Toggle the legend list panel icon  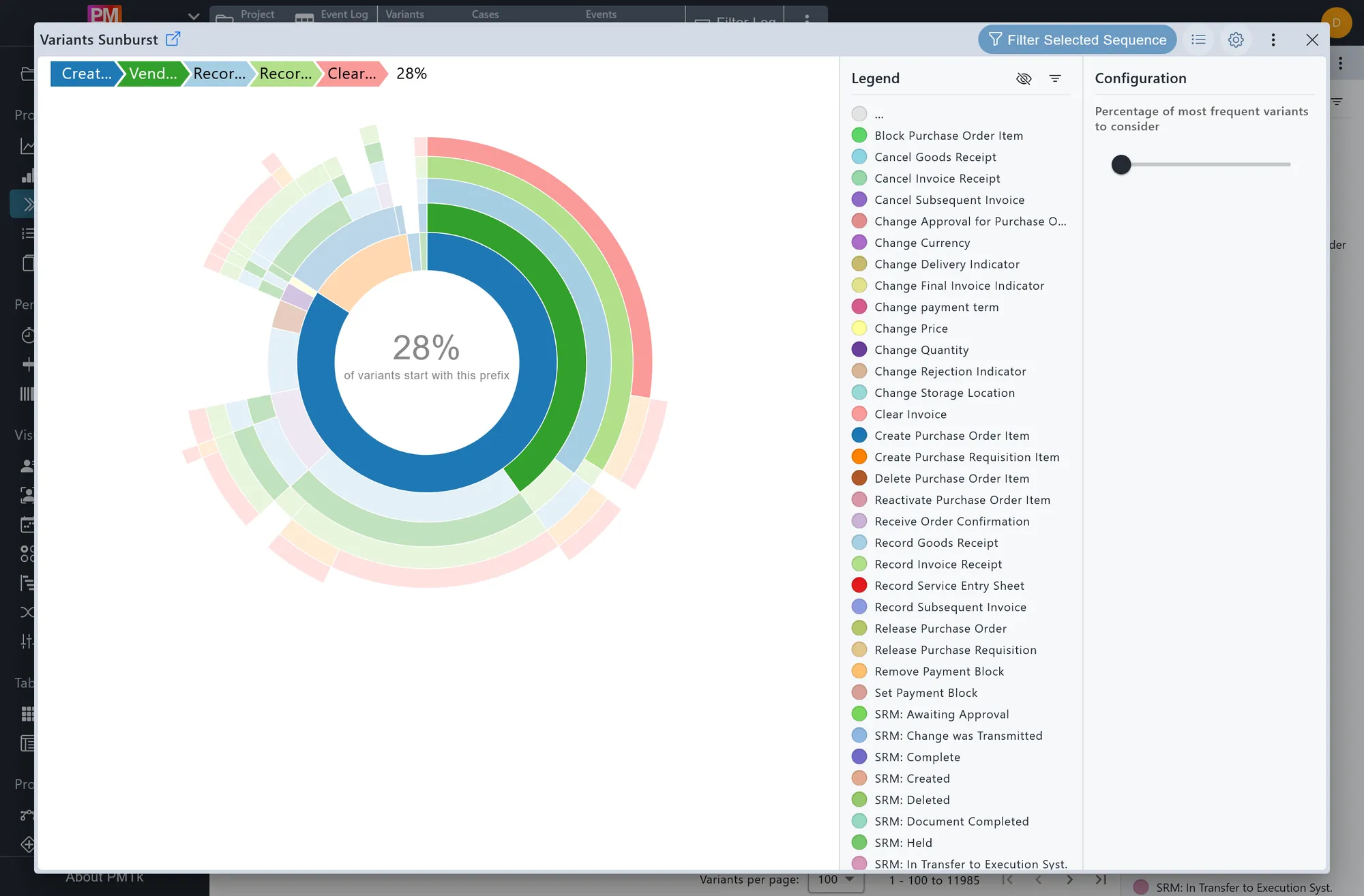1198,40
